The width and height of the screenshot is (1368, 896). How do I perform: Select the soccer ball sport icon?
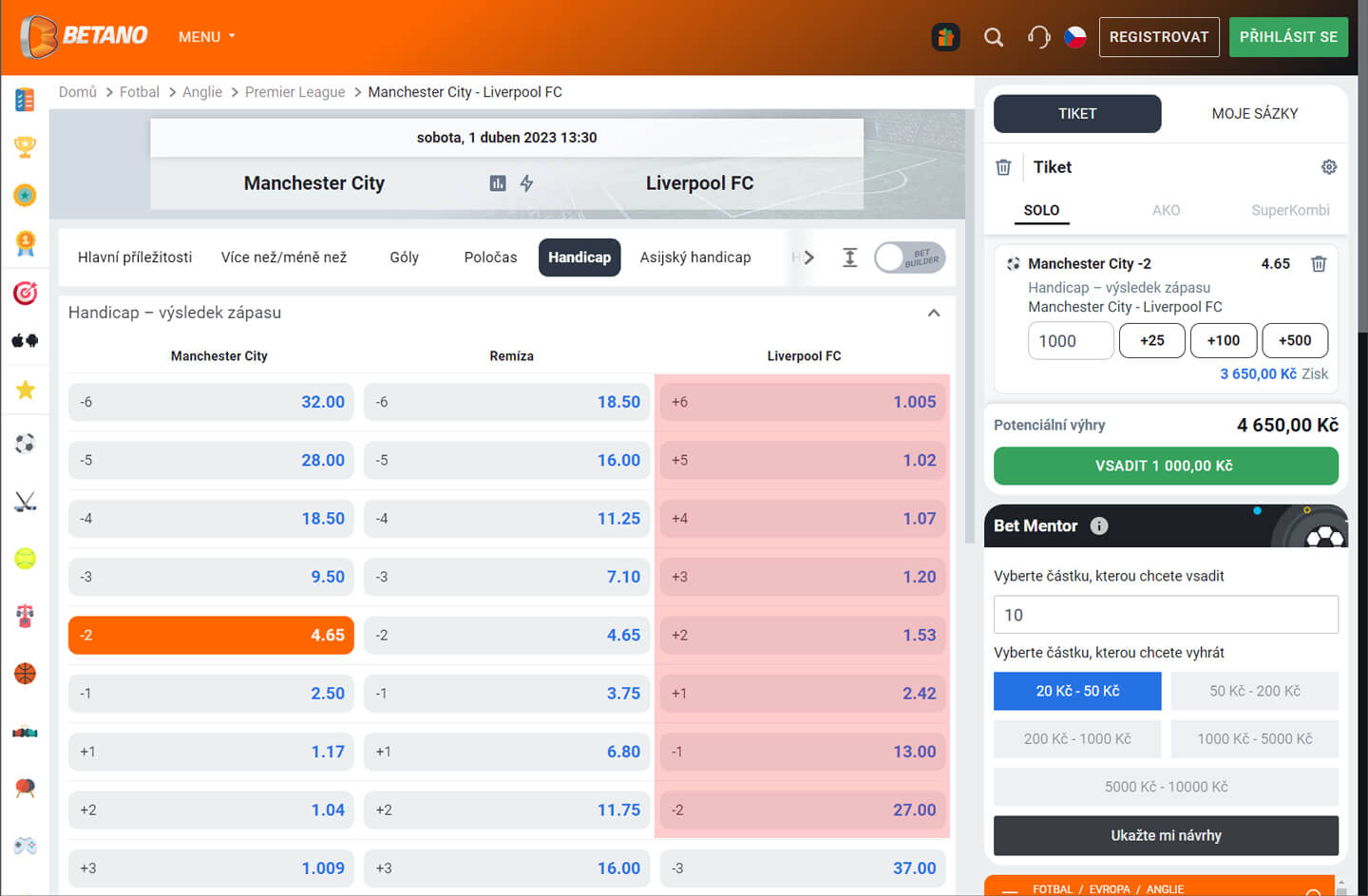[25, 444]
